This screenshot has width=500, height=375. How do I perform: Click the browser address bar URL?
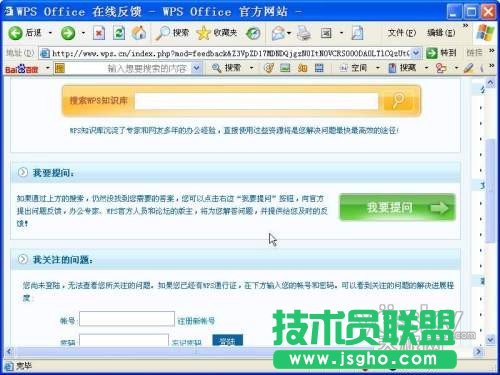click(x=231, y=53)
